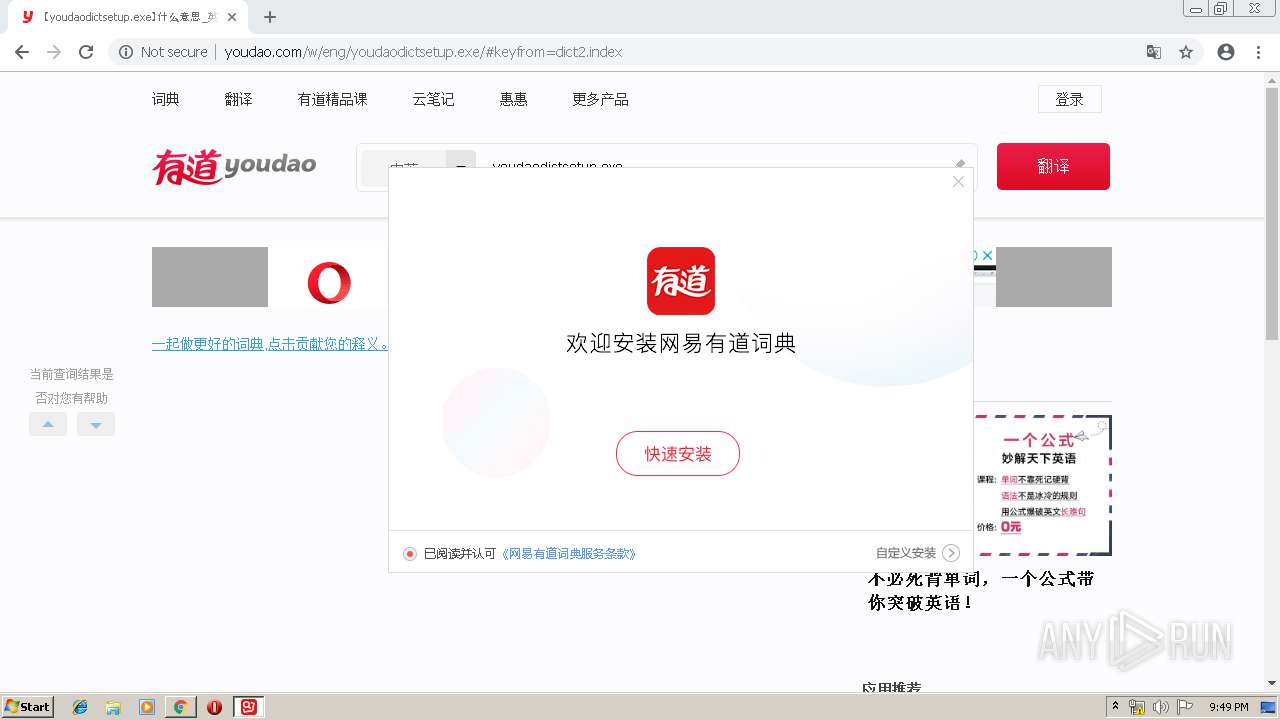Toggle the service terms agreement radio button

[x=410, y=554]
